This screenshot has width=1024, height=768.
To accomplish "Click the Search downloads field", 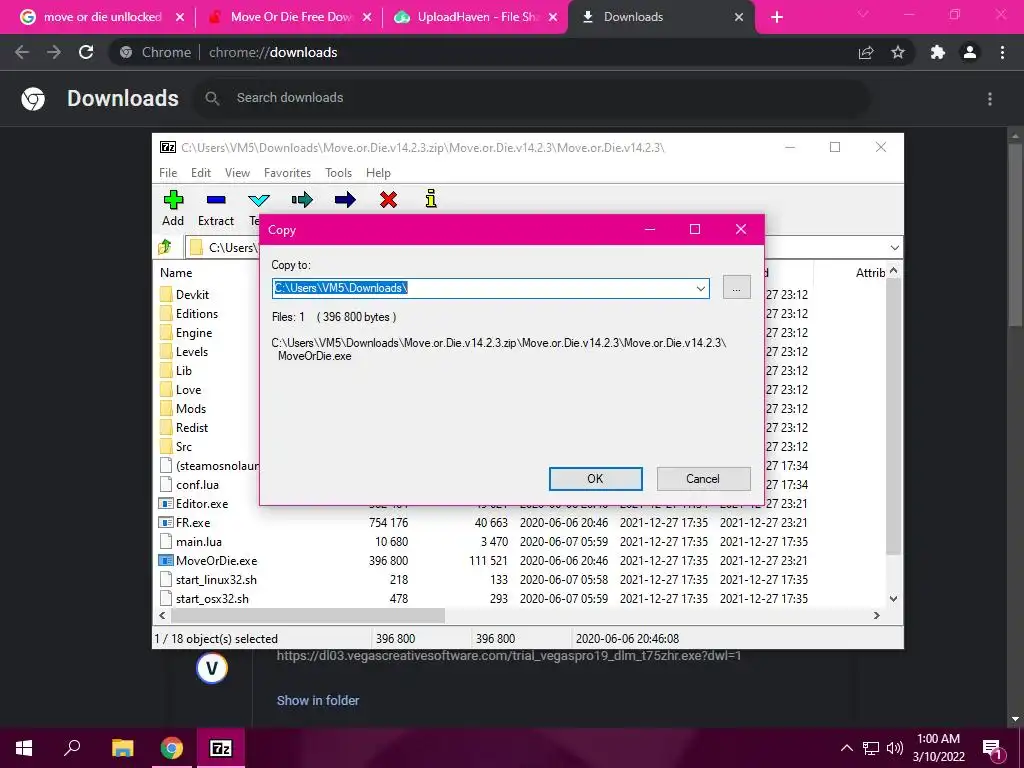I will [532, 98].
